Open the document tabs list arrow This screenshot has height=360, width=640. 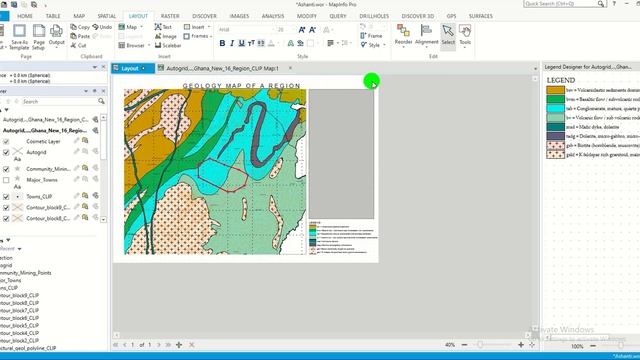[536, 69]
